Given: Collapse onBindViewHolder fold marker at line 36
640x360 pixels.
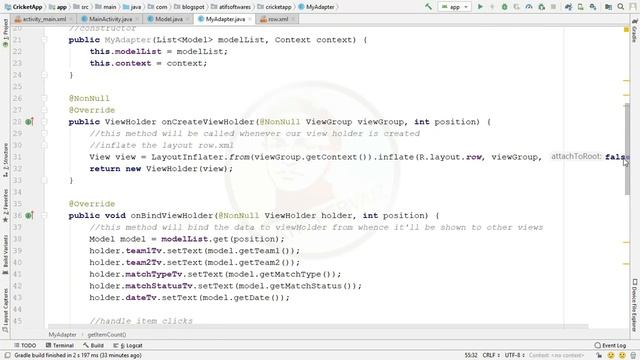Looking at the screenshot, I should pos(44,215).
